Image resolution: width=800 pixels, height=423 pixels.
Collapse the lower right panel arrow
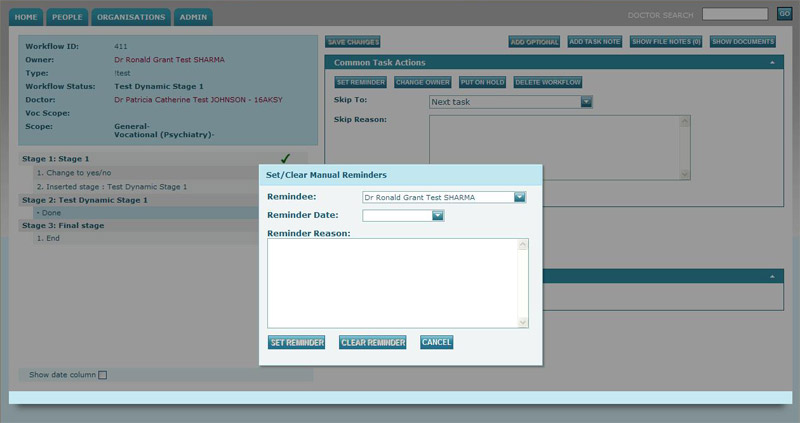tap(773, 276)
